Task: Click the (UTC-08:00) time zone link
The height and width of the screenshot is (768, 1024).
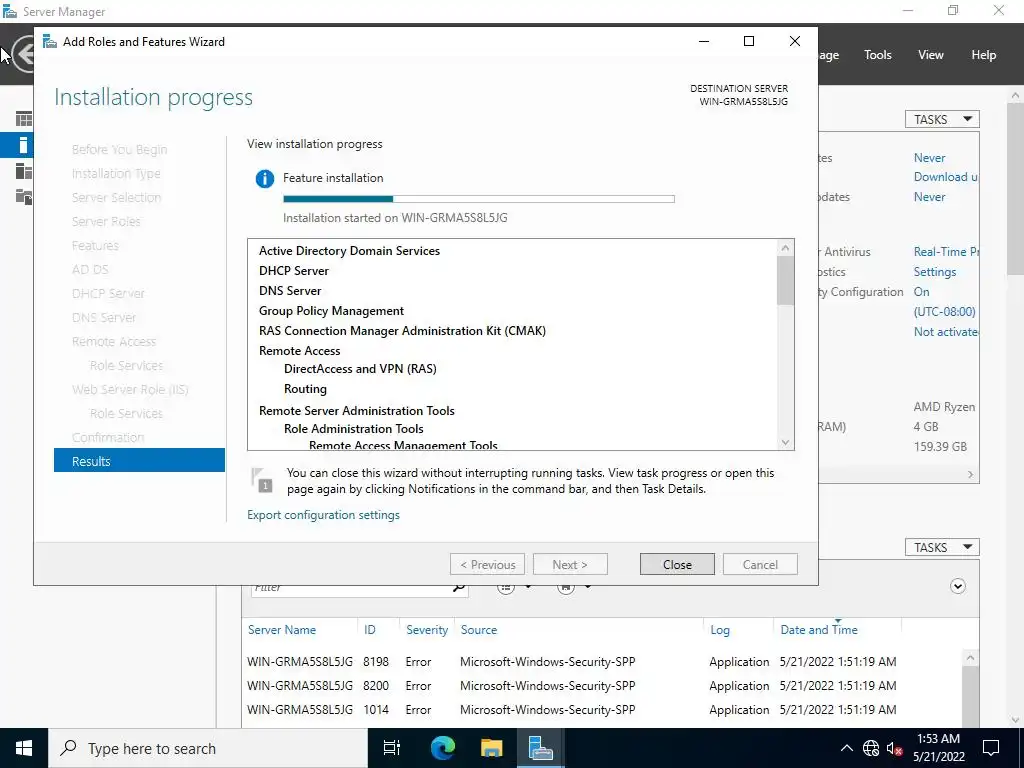Action: tap(944, 312)
